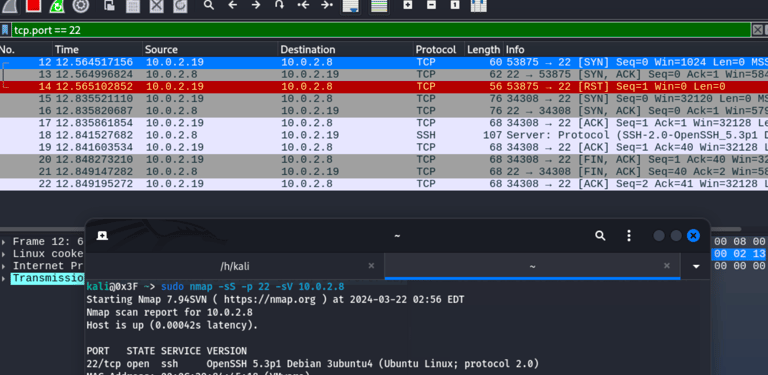
Task: Sort by the Source column header
Action: [211, 49]
